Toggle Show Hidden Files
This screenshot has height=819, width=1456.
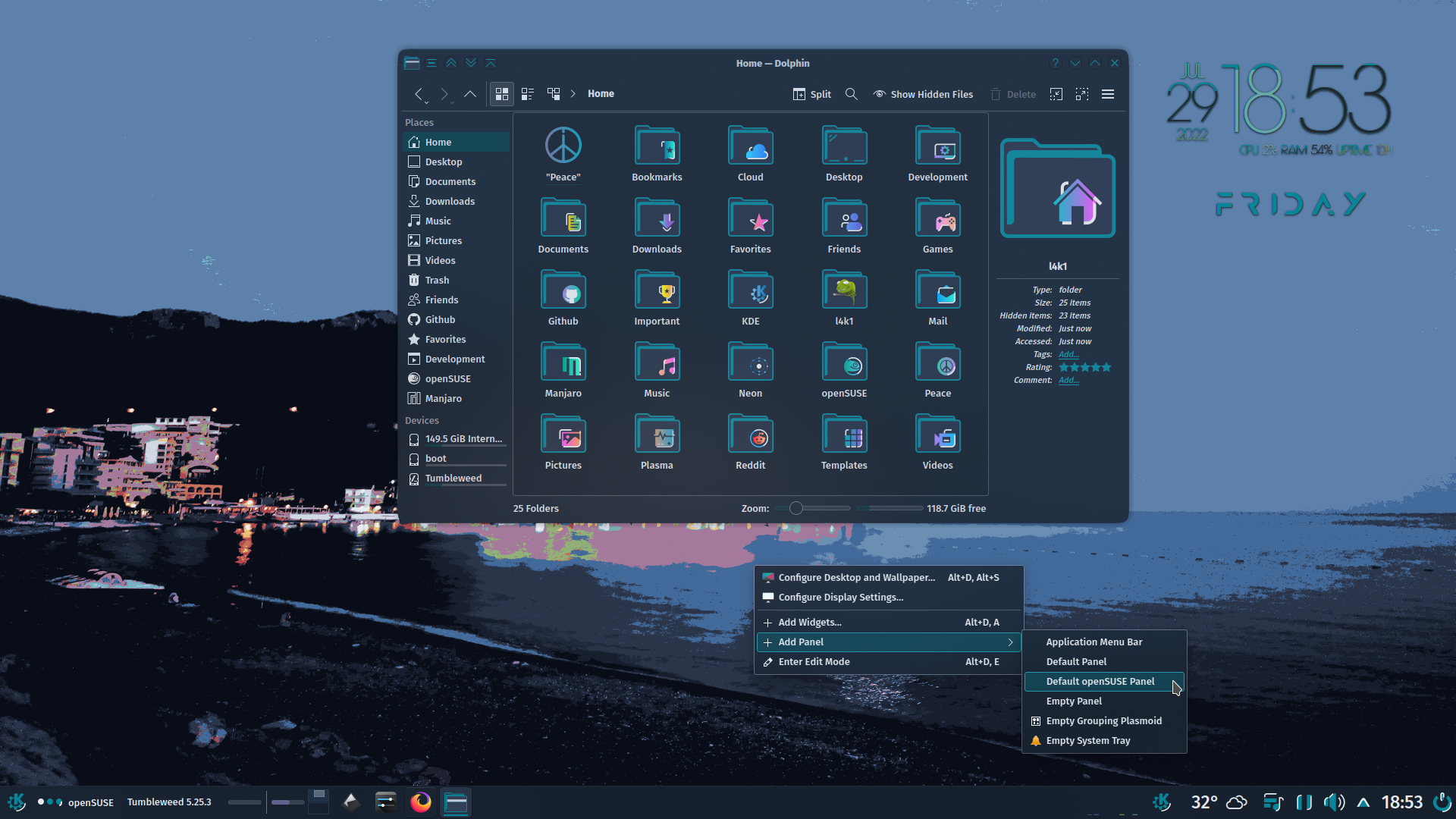pos(923,94)
